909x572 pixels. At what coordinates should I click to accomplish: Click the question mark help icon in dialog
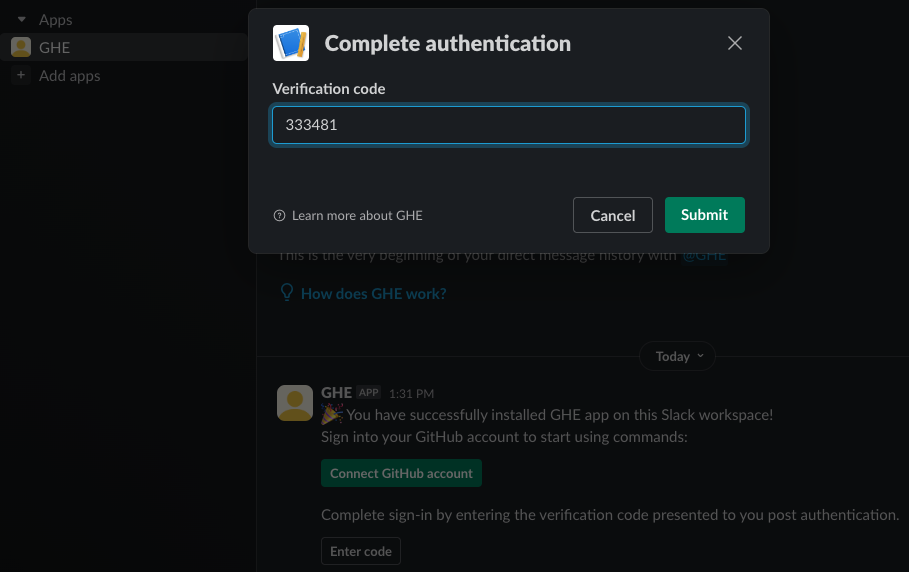pos(279,216)
